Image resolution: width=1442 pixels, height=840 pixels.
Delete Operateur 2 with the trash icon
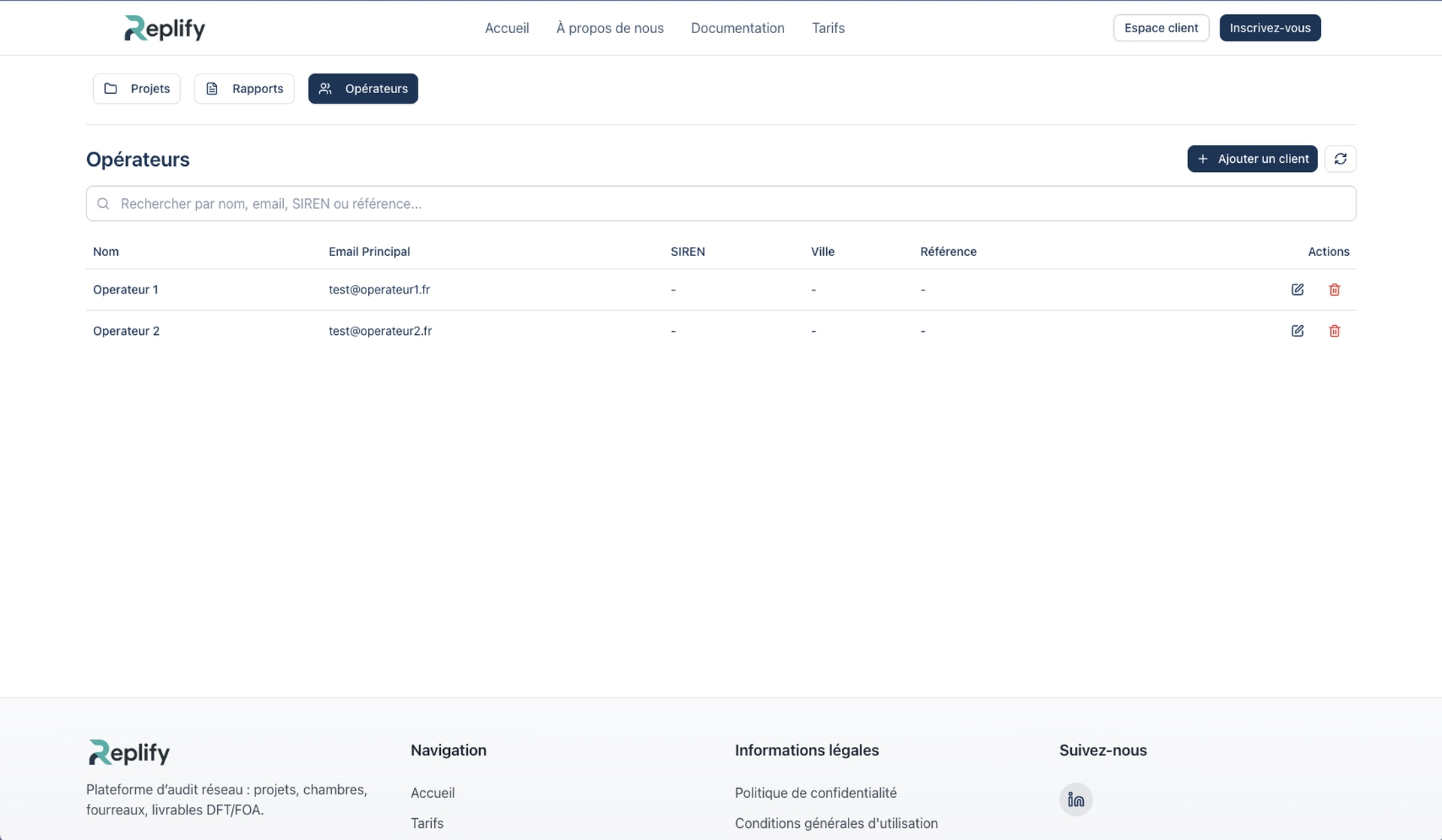tap(1334, 330)
